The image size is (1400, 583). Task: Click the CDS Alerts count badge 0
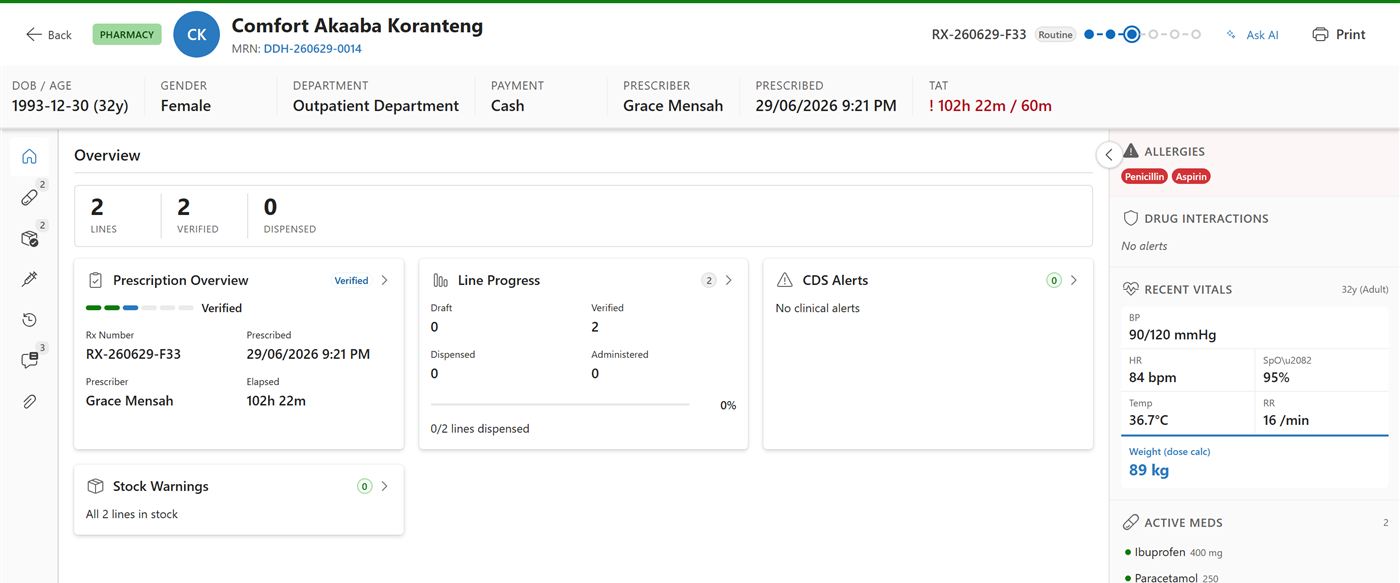[1053, 281]
